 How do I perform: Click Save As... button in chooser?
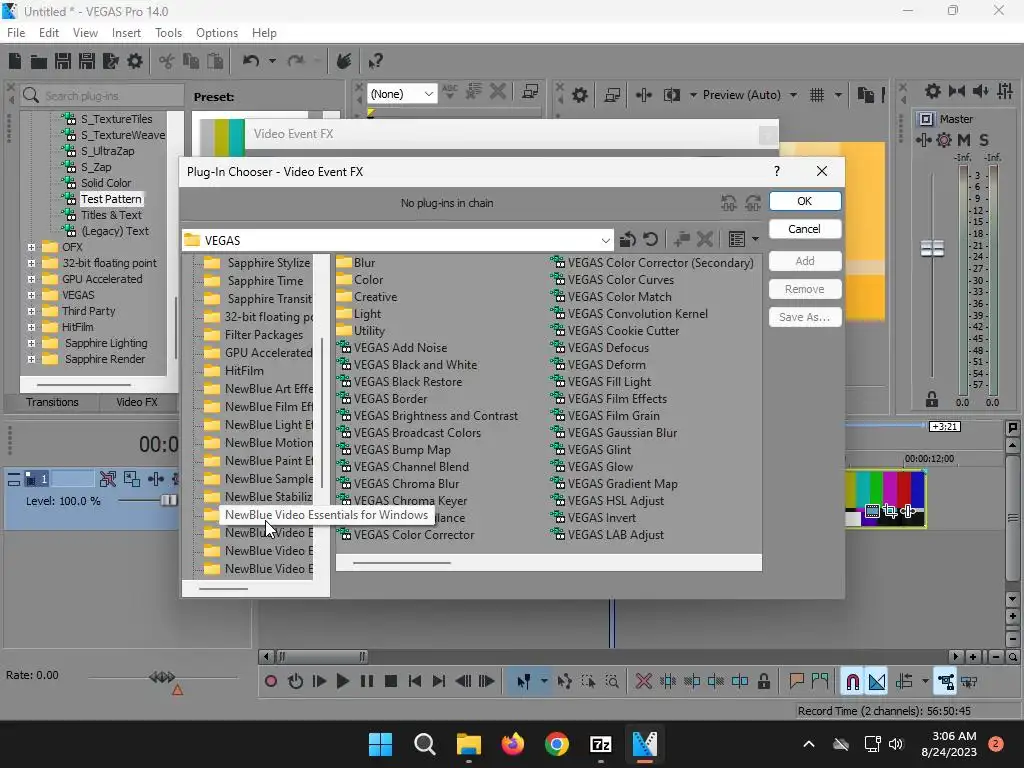pyautogui.click(x=805, y=317)
